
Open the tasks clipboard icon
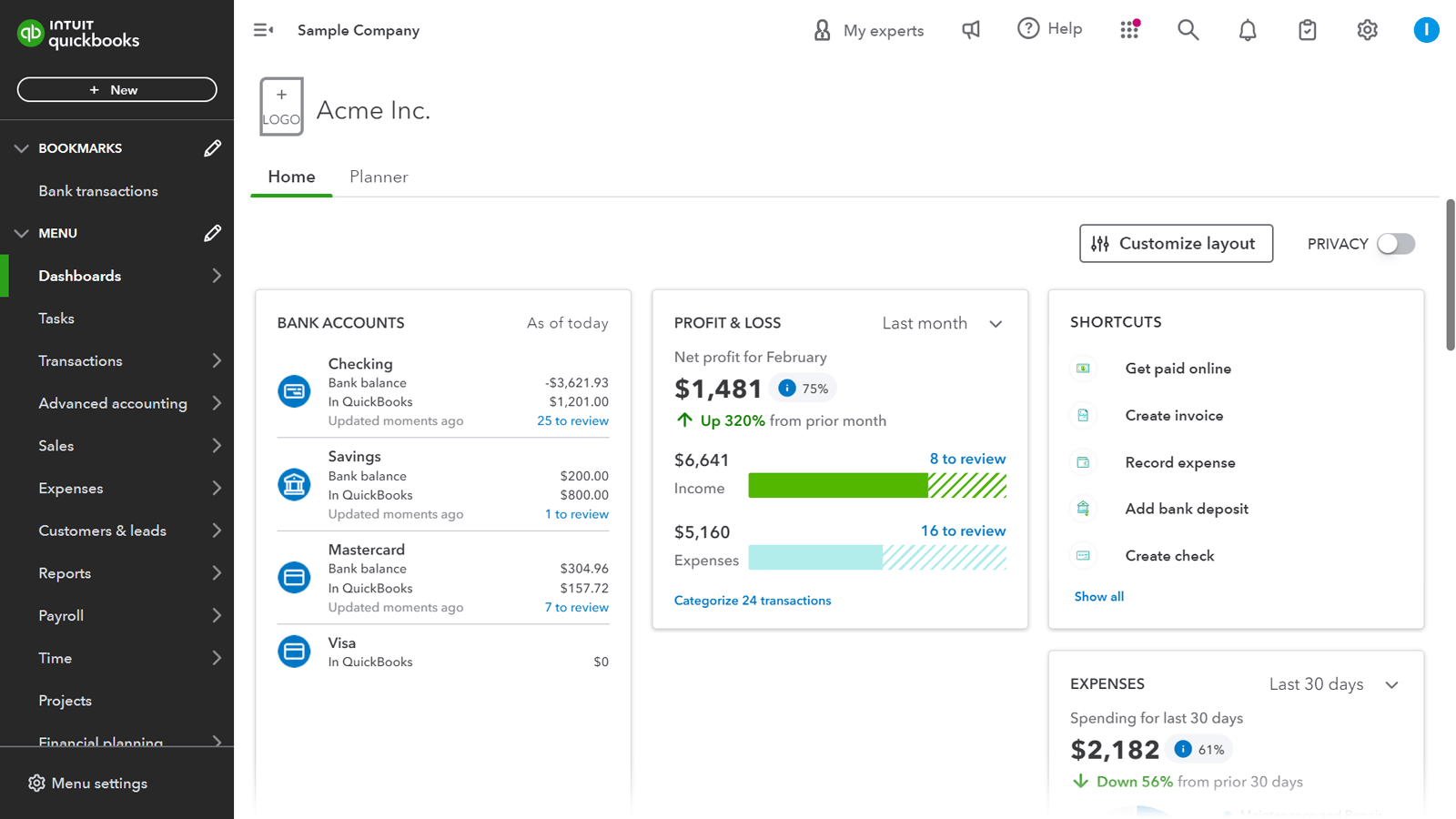pyautogui.click(x=1308, y=29)
